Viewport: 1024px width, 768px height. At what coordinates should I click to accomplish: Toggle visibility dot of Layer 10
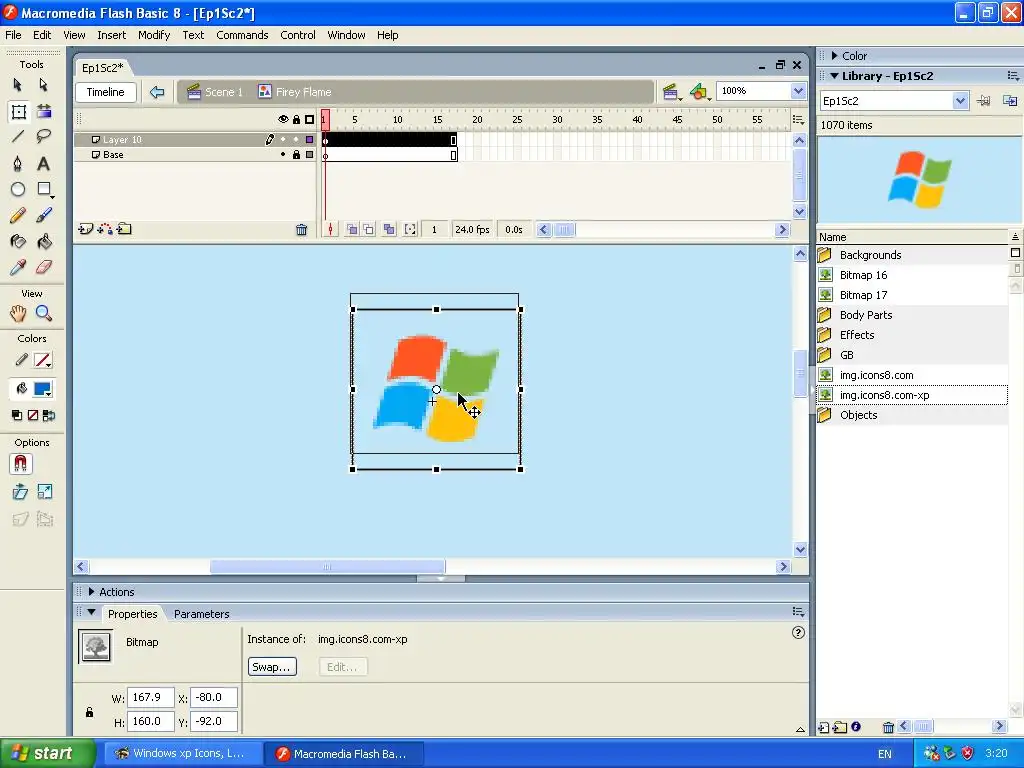[283, 139]
